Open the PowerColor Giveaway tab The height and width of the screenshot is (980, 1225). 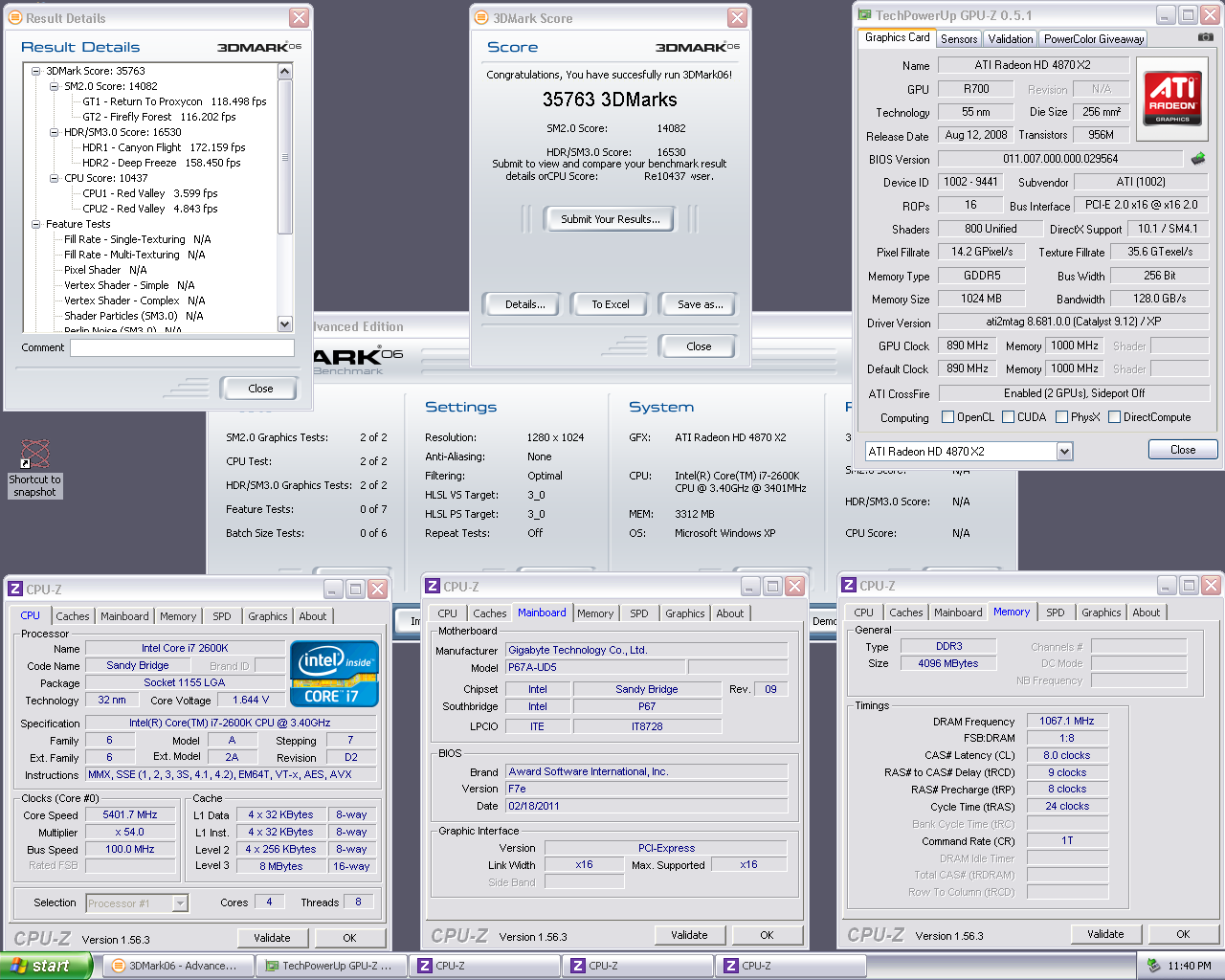(x=1093, y=39)
